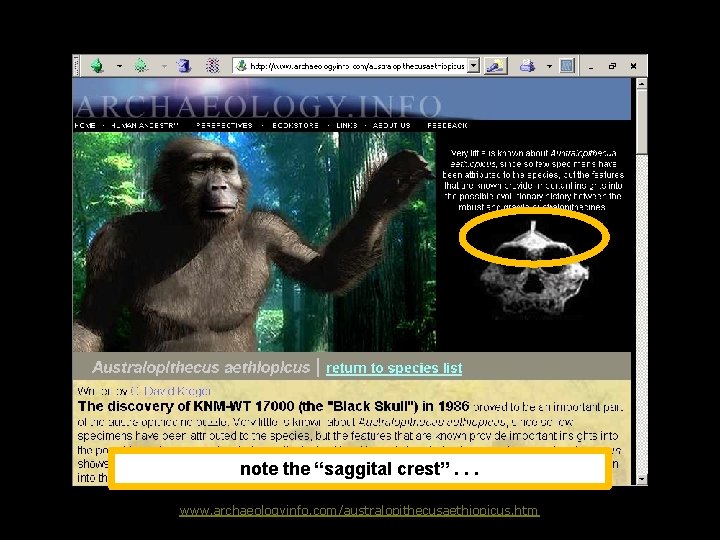
Task: Open the PERSPECTIVES navigation item
Action: pyautogui.click(x=224, y=125)
